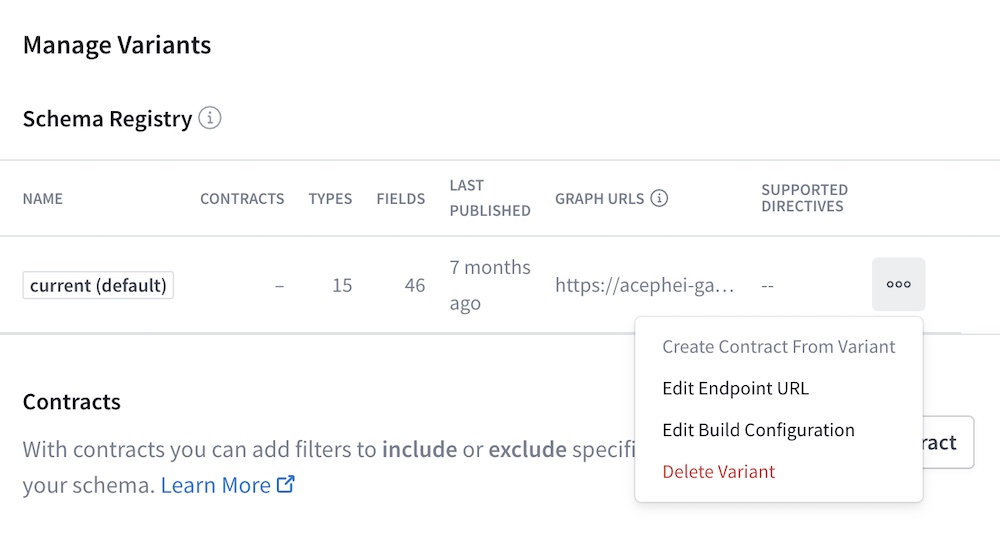Viewport: 1000px width, 539px height.
Task: Follow the Learn More link
Action: coord(216,485)
